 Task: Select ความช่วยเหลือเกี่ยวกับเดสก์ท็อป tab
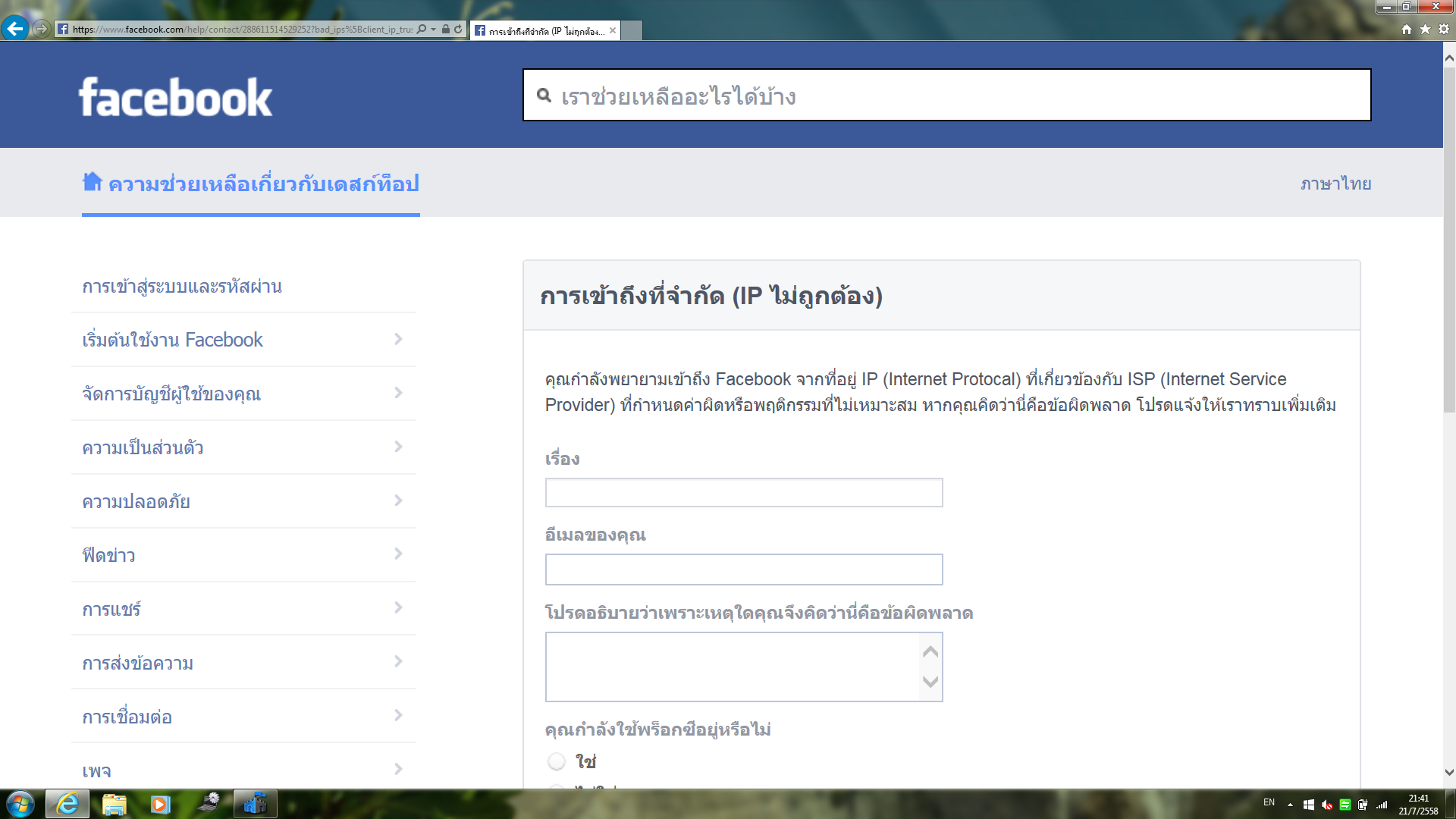pyautogui.click(x=263, y=184)
